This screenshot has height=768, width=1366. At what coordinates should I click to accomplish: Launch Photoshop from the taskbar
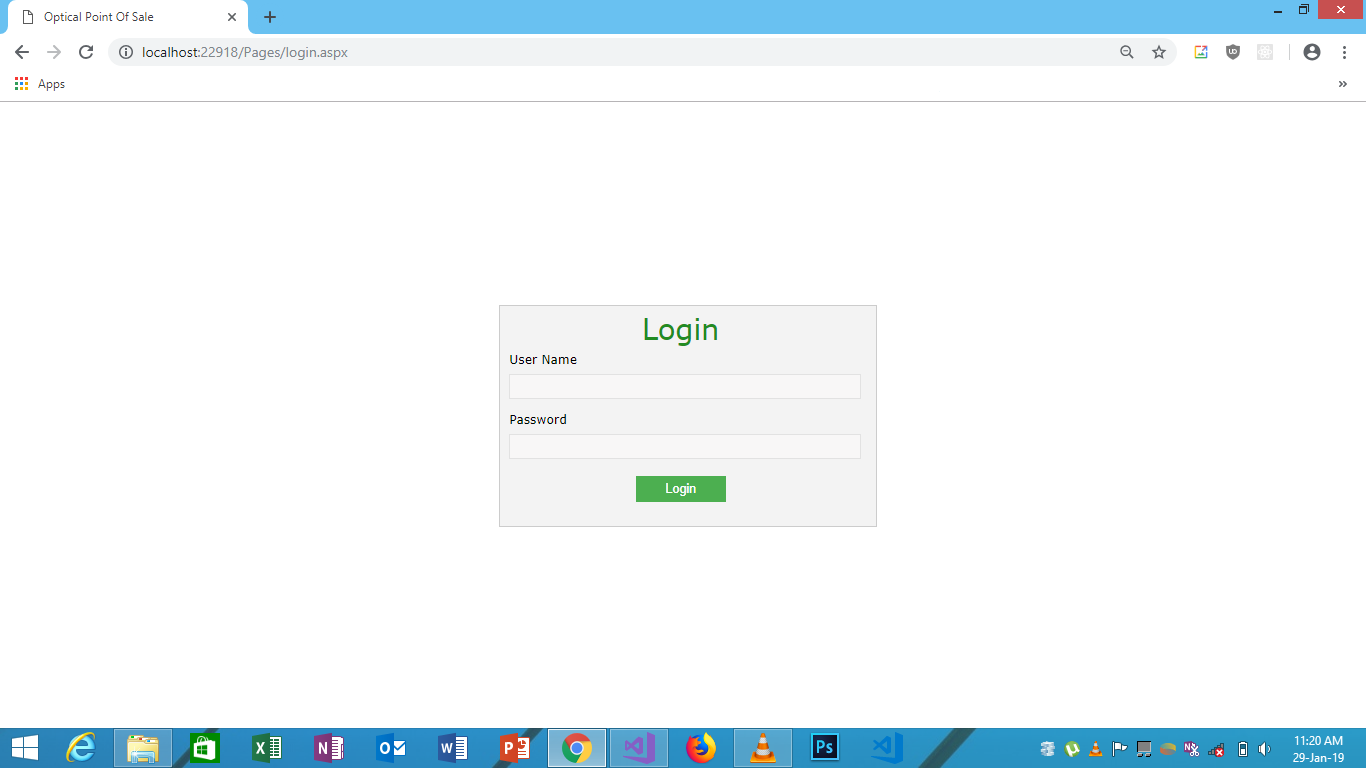[824, 747]
